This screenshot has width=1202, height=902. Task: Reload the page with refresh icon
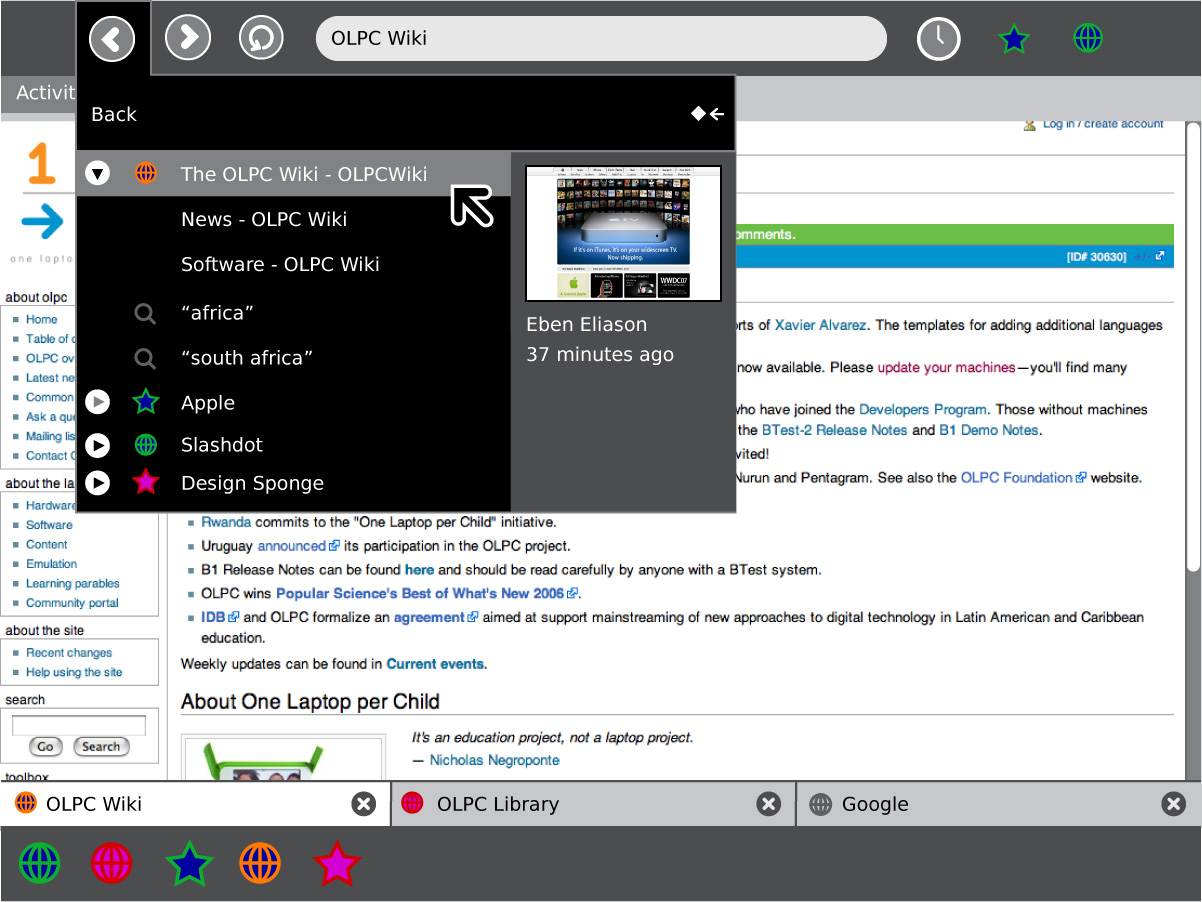pyautogui.click(x=261, y=39)
